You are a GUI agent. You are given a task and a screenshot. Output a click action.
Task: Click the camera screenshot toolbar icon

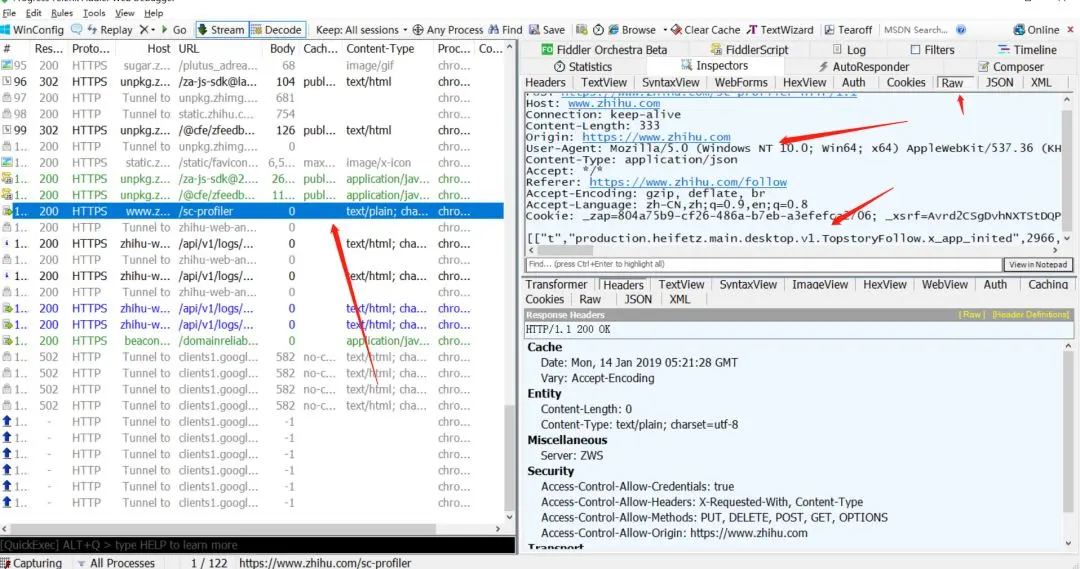pos(581,30)
